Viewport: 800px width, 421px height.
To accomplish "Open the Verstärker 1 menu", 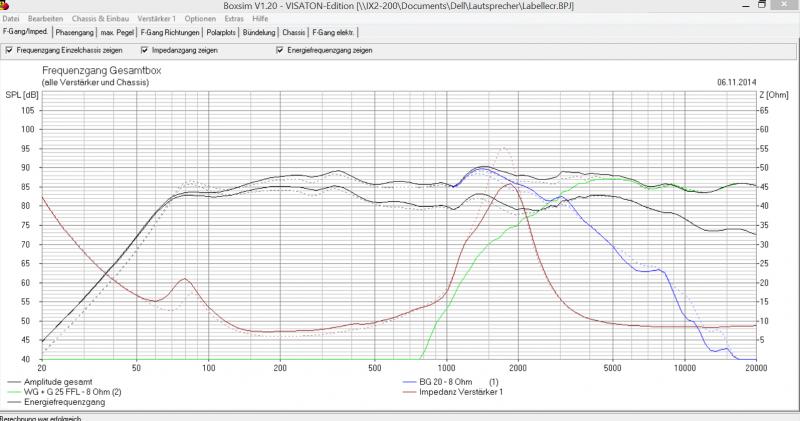I will pos(157,18).
